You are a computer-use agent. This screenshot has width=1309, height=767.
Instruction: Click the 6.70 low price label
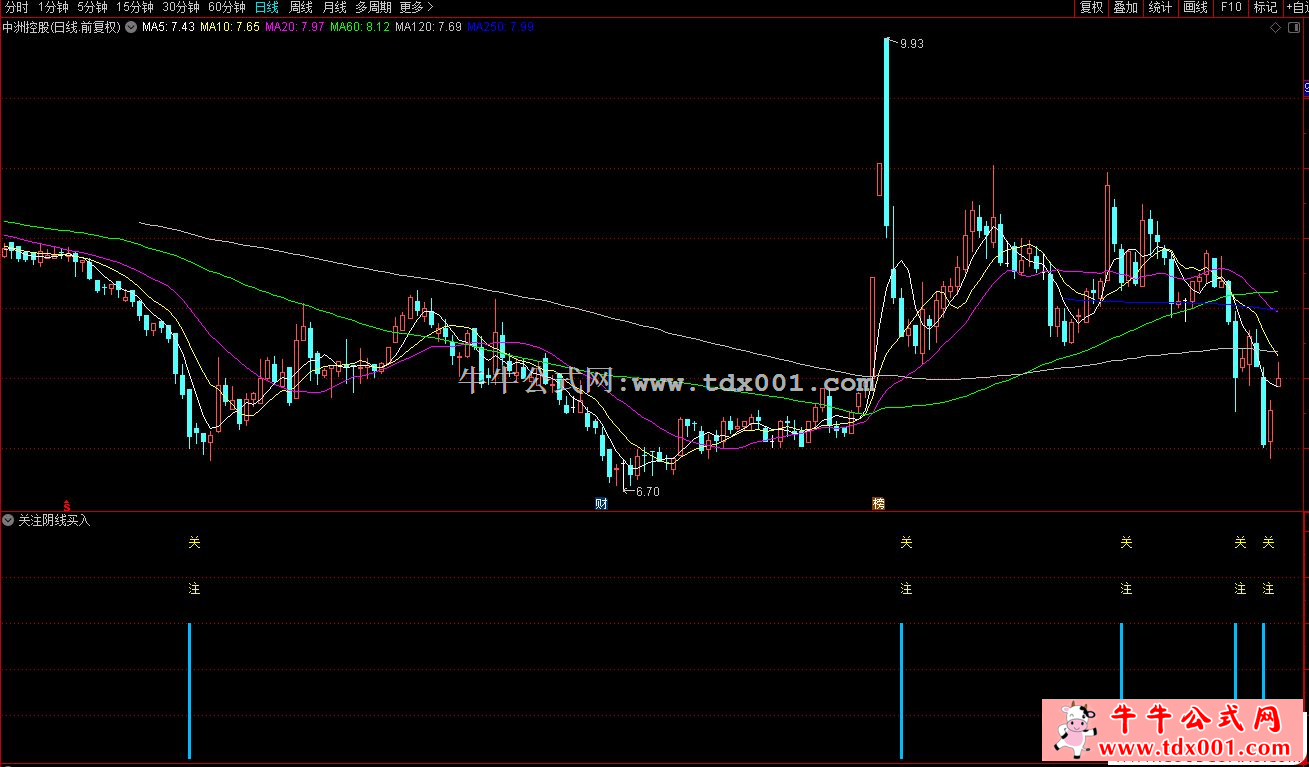click(648, 491)
